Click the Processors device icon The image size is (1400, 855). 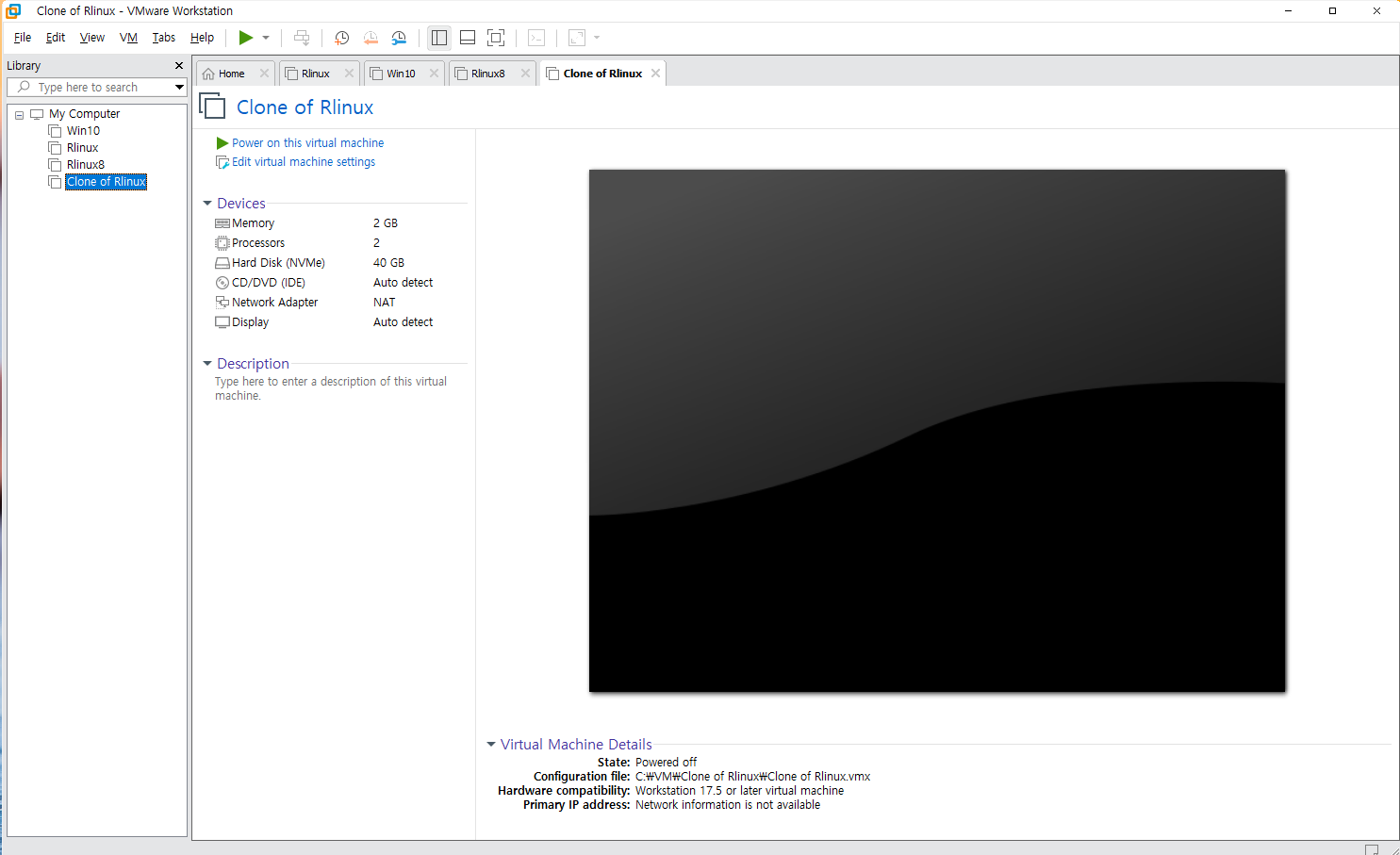click(222, 243)
